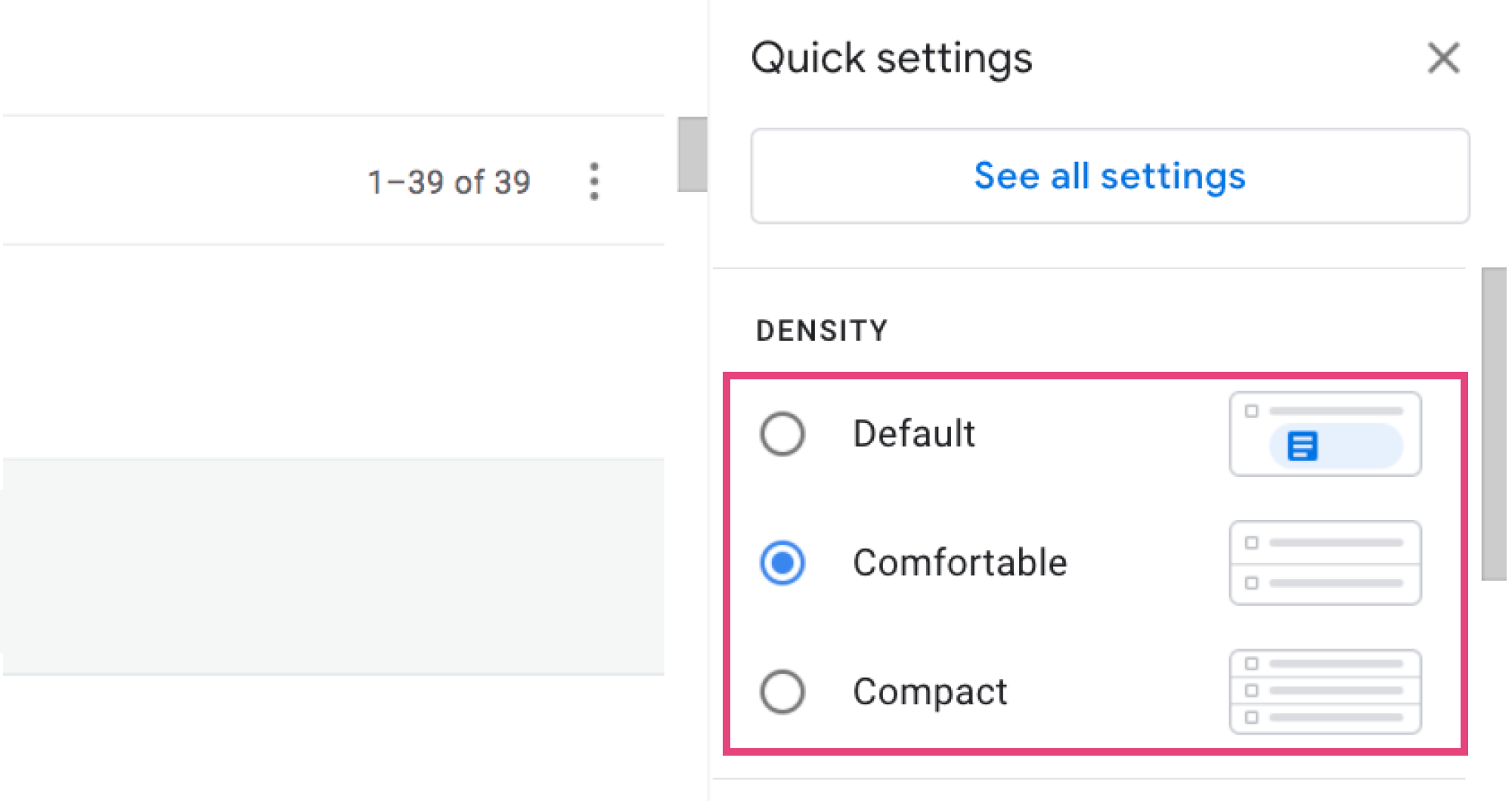Screen dimensions: 1512x801
Task: Click the 1–39 of 39 page indicator
Action: (450, 181)
